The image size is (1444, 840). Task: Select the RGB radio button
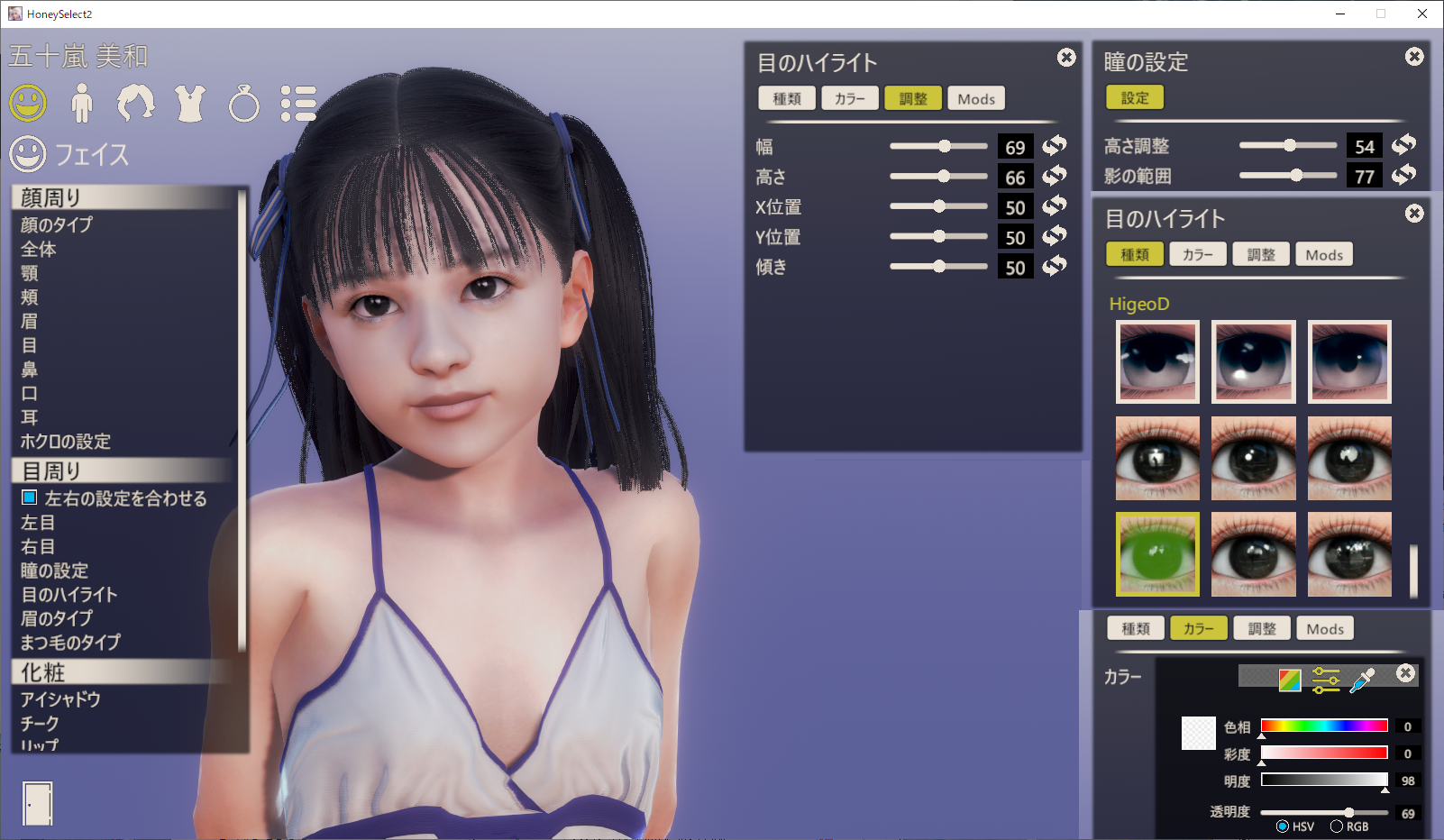coord(1337,826)
